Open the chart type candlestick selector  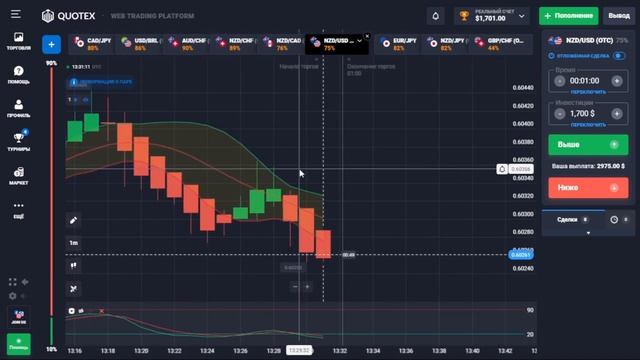(73, 266)
